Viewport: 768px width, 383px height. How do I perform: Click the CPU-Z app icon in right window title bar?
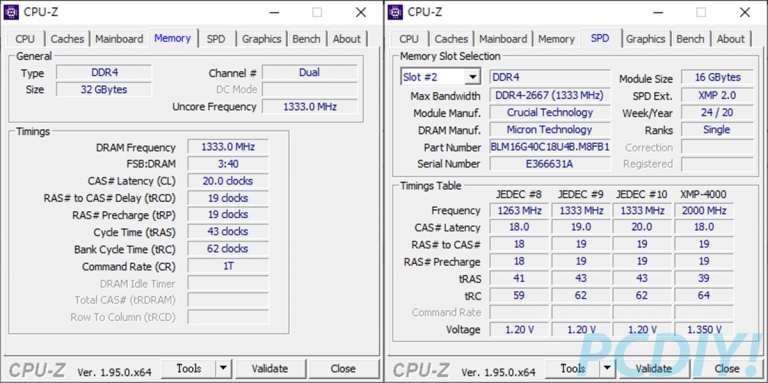pos(395,12)
